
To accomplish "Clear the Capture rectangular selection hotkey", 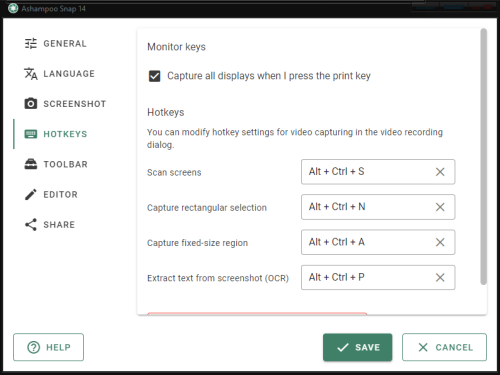I will tap(440, 207).
